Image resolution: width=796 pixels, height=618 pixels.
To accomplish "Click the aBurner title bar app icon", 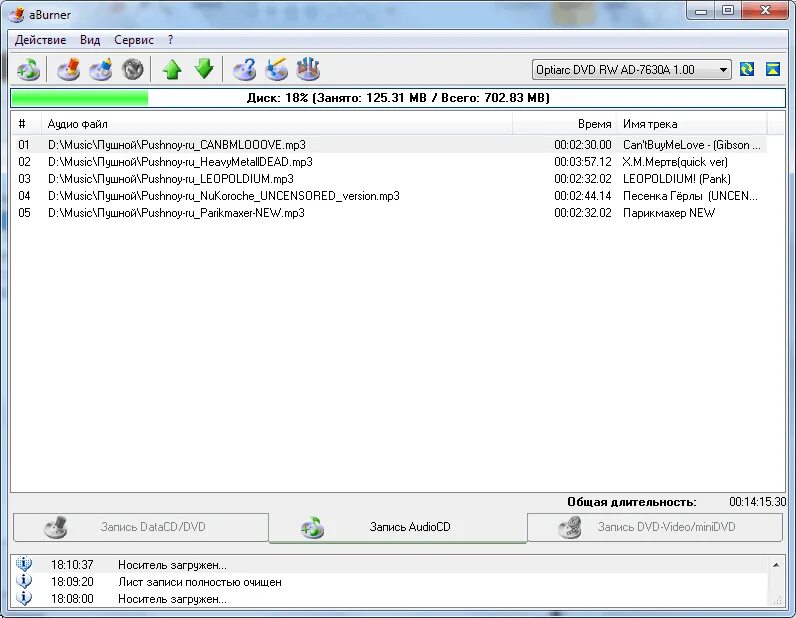I will click(x=17, y=14).
